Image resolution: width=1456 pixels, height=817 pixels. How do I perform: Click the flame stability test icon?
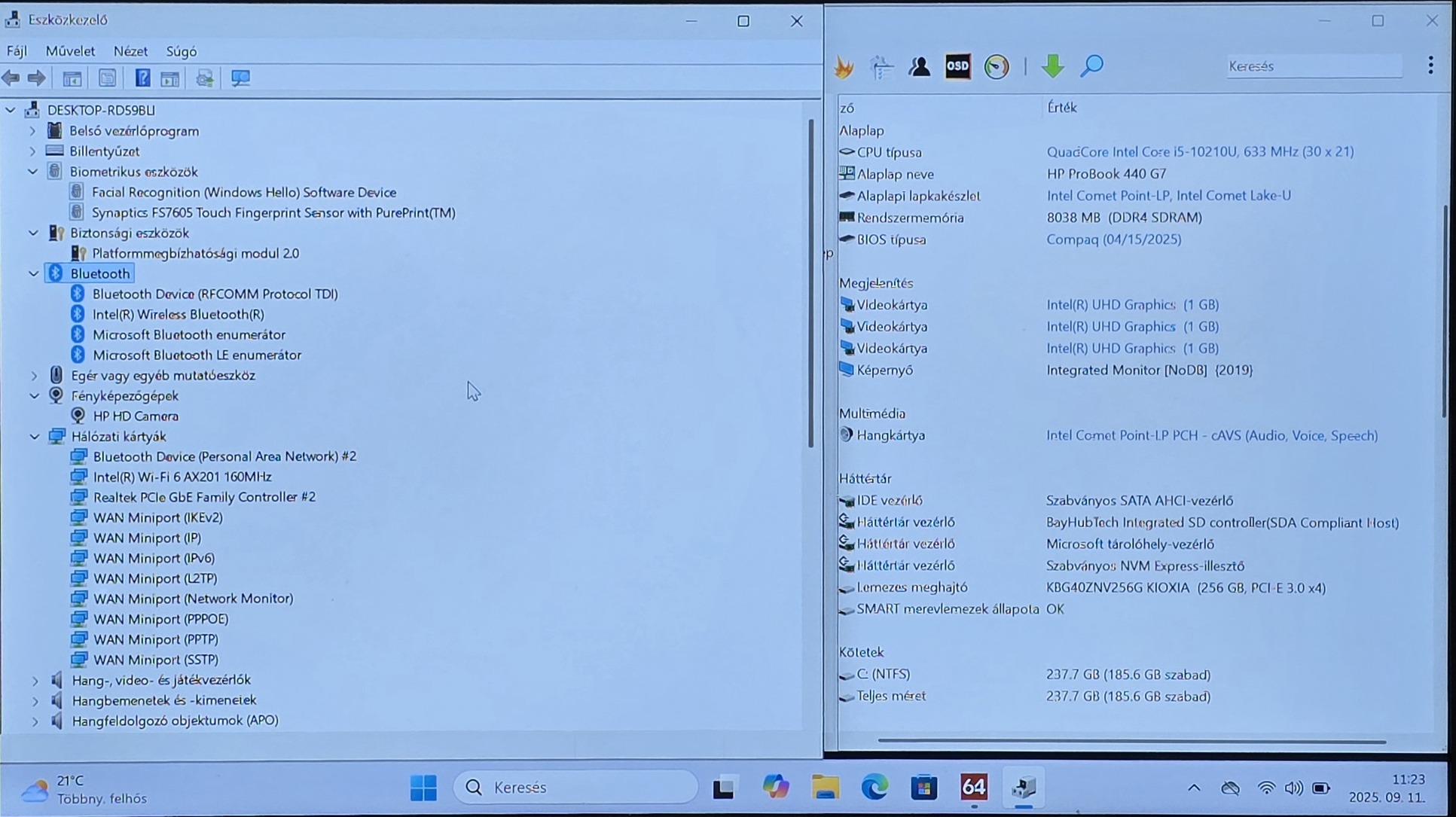pos(844,67)
